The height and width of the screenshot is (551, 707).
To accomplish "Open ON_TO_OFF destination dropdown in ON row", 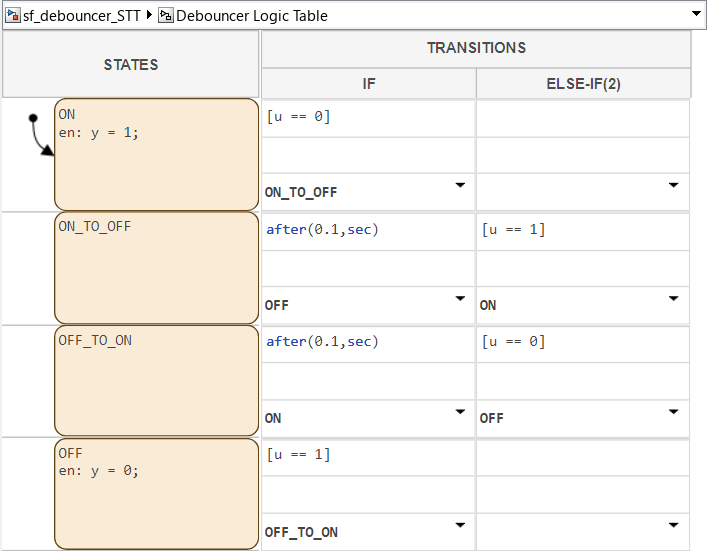I will tap(460, 186).
